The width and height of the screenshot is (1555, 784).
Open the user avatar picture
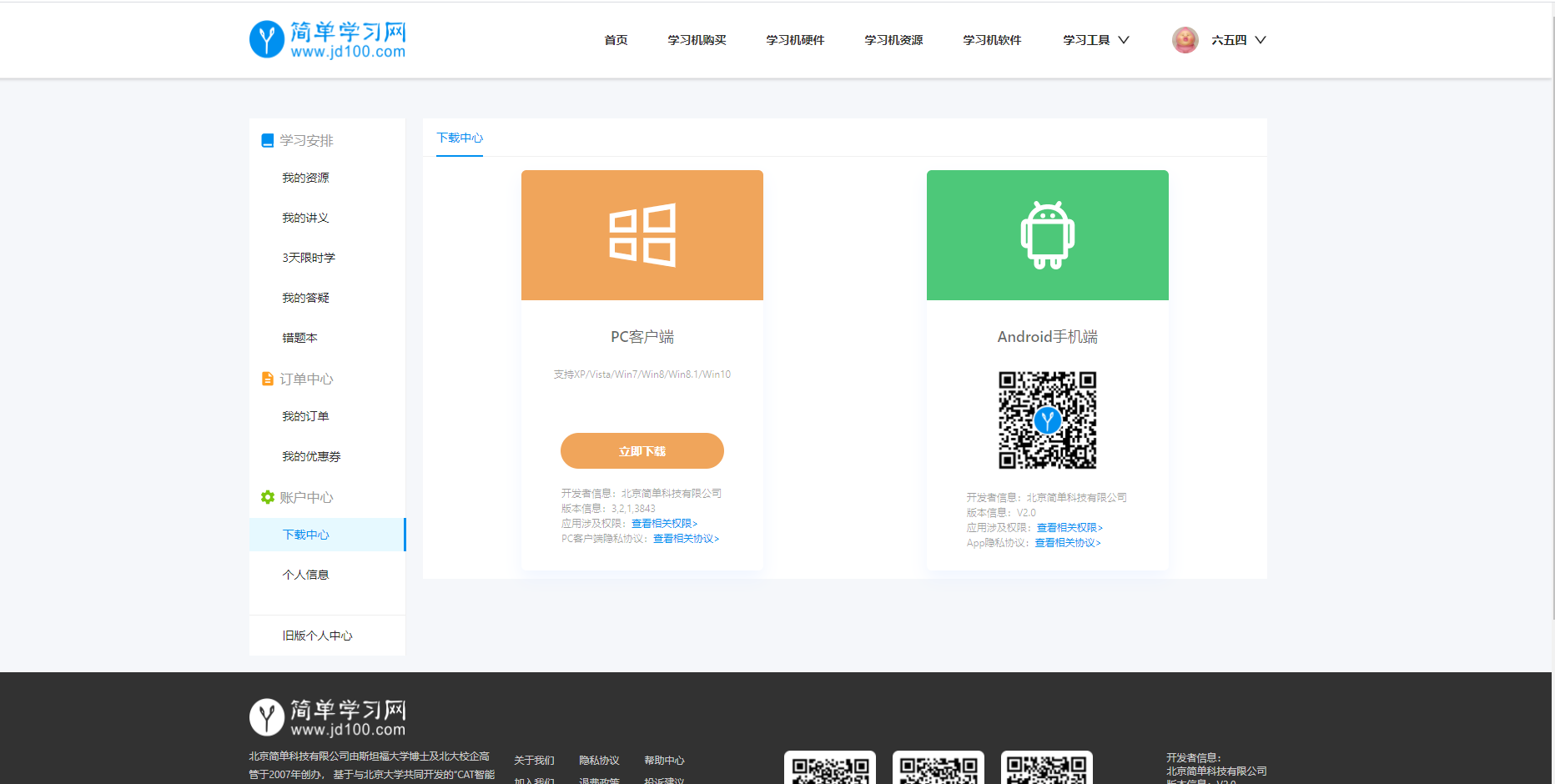[1185, 39]
